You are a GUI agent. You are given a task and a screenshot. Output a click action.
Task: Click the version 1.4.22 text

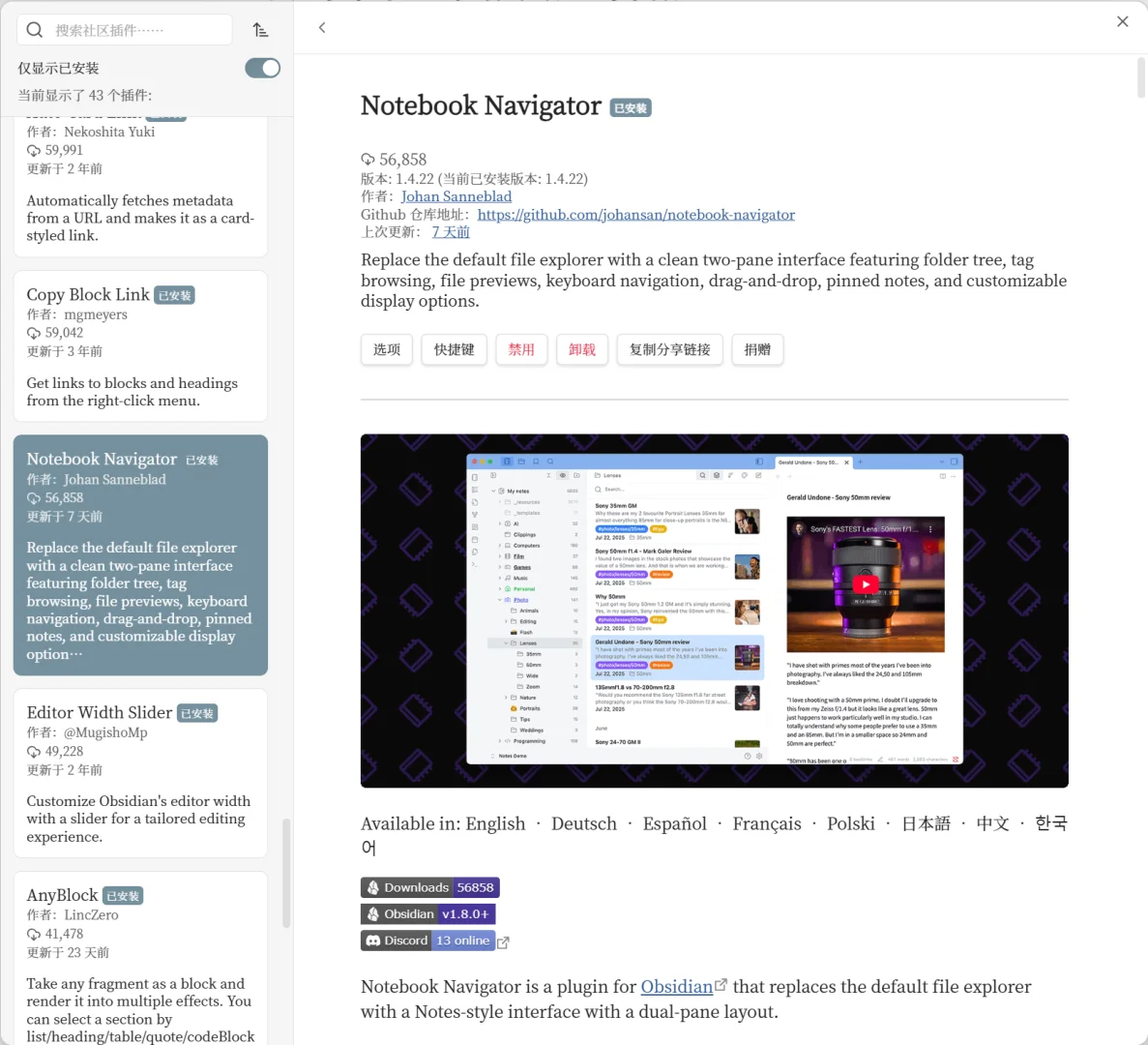click(x=474, y=179)
